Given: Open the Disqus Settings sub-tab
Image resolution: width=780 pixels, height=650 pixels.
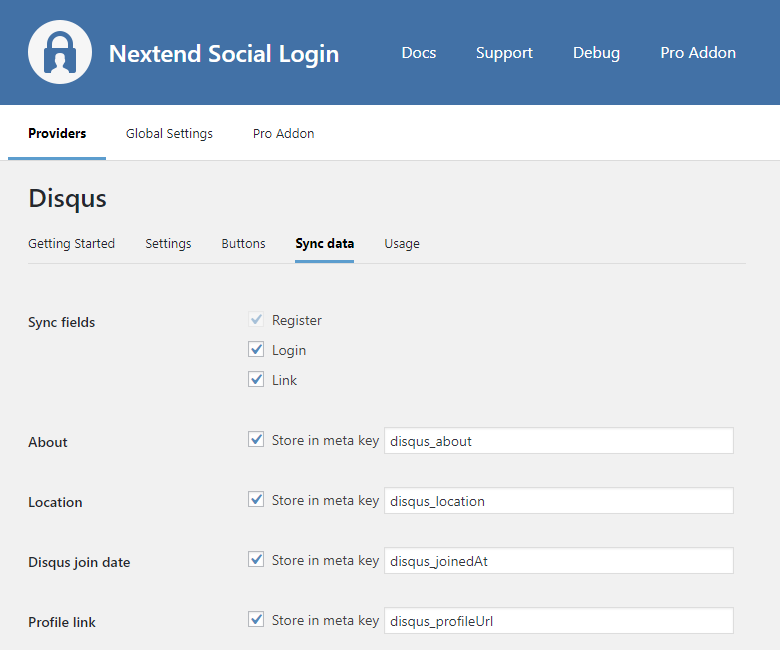Looking at the screenshot, I should [x=168, y=243].
